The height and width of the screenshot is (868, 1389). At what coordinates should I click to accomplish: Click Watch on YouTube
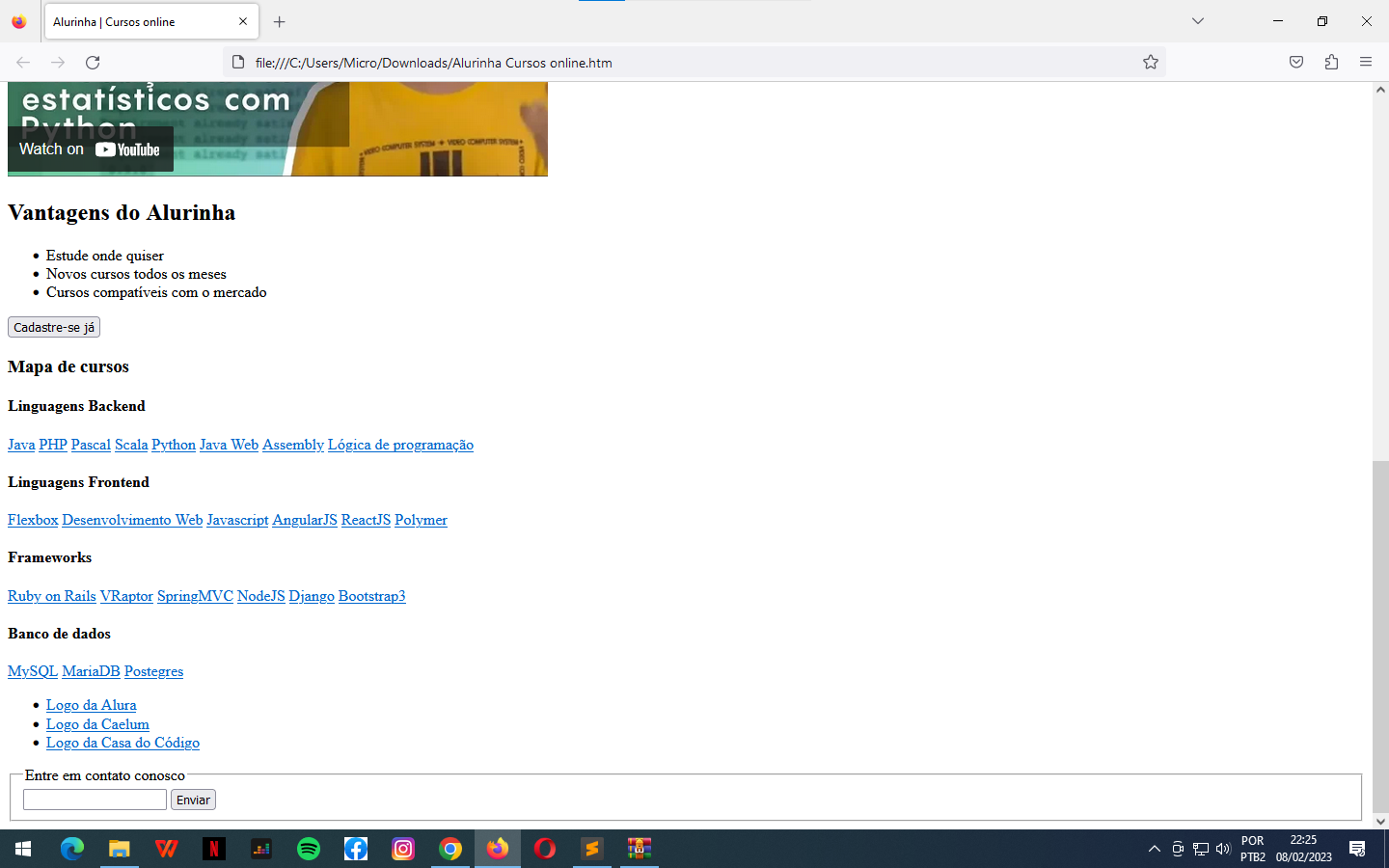click(90, 149)
